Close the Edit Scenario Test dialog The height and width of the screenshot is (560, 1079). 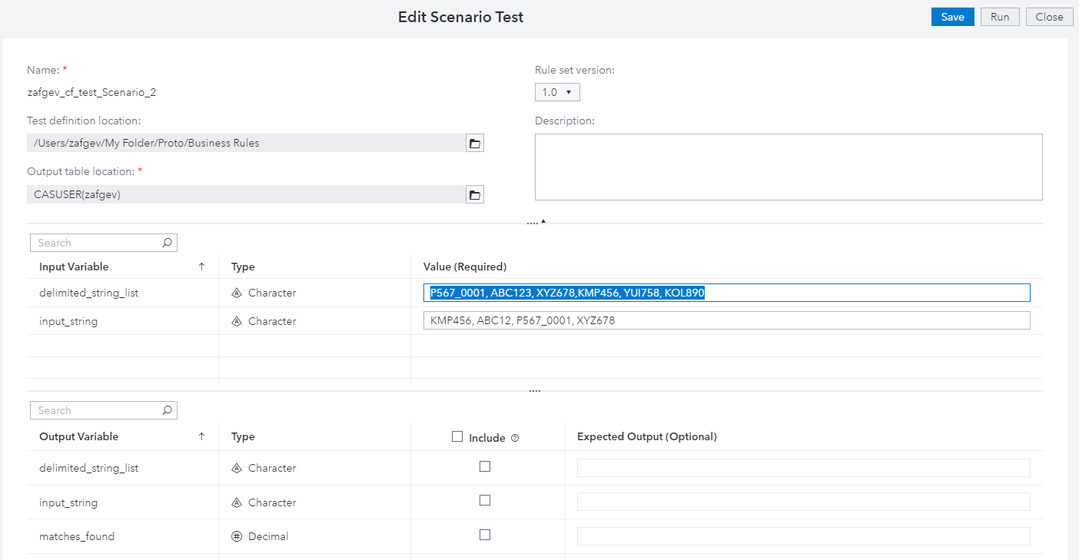click(x=1049, y=17)
